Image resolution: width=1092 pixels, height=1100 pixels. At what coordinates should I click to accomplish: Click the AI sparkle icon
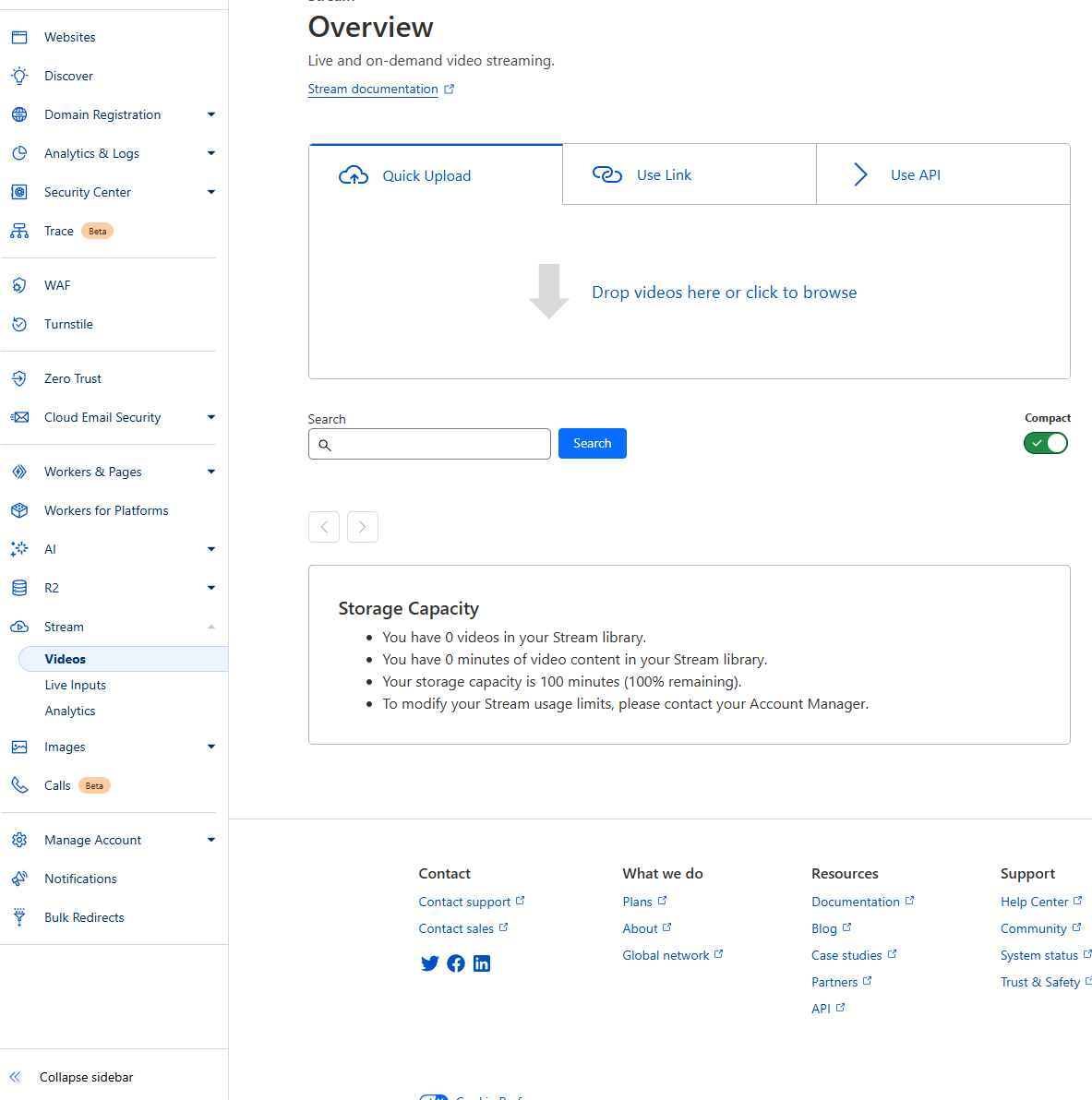click(x=19, y=549)
